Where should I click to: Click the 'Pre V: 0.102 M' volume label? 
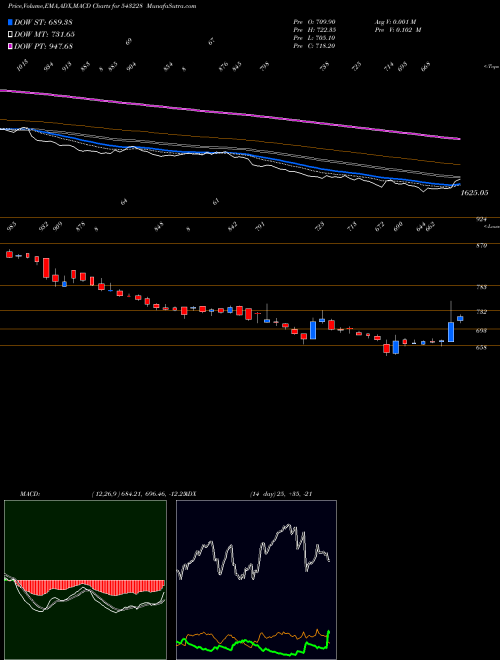(398, 30)
